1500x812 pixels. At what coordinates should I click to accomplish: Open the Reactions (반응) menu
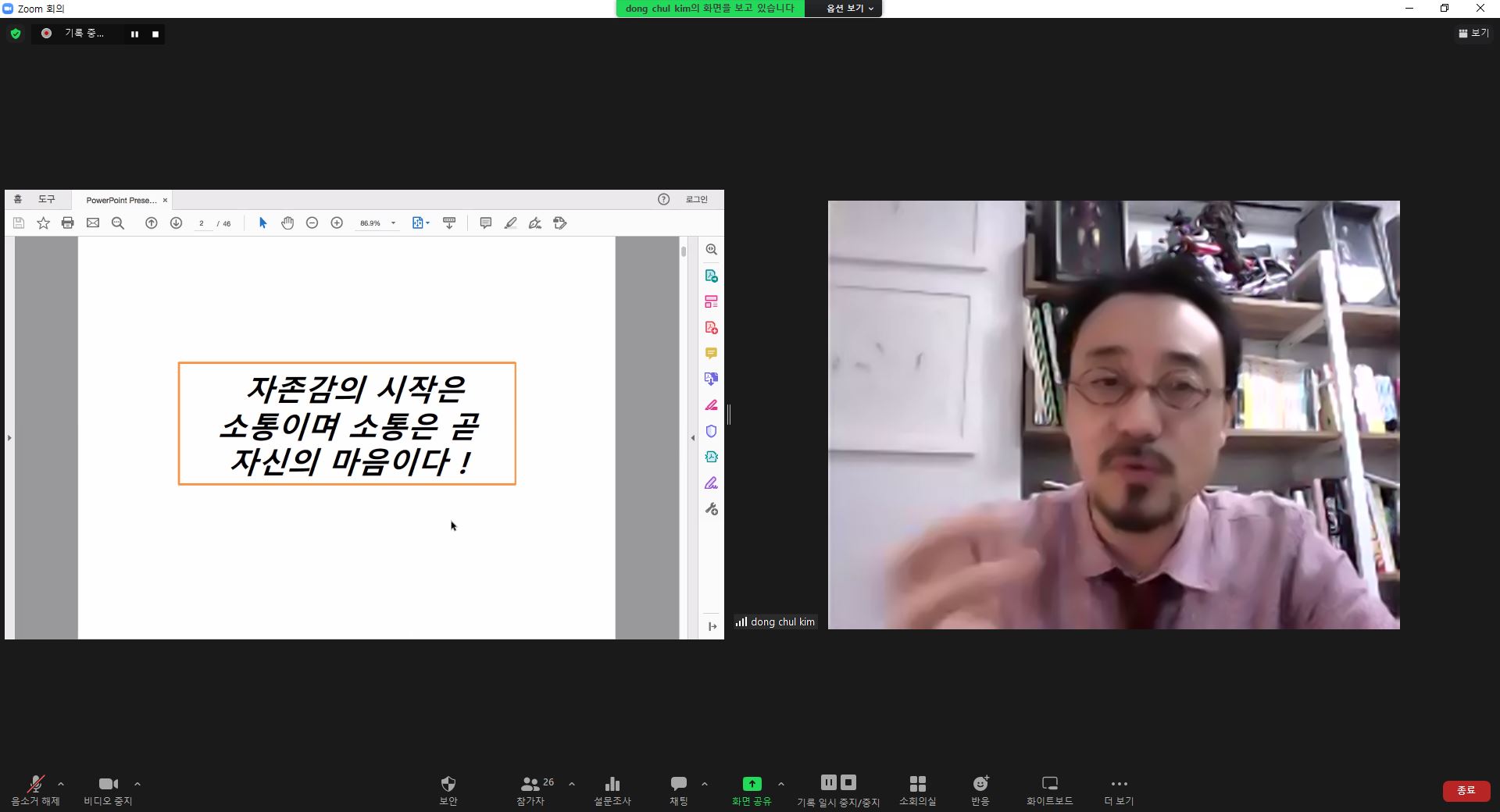pos(980,789)
